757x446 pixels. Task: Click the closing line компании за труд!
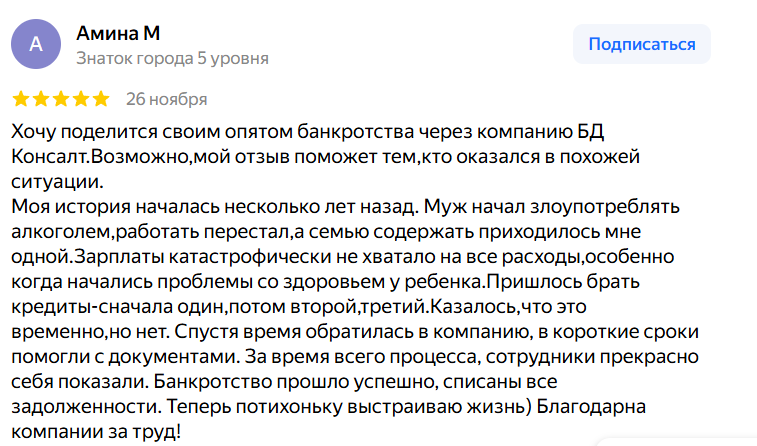click(x=98, y=431)
